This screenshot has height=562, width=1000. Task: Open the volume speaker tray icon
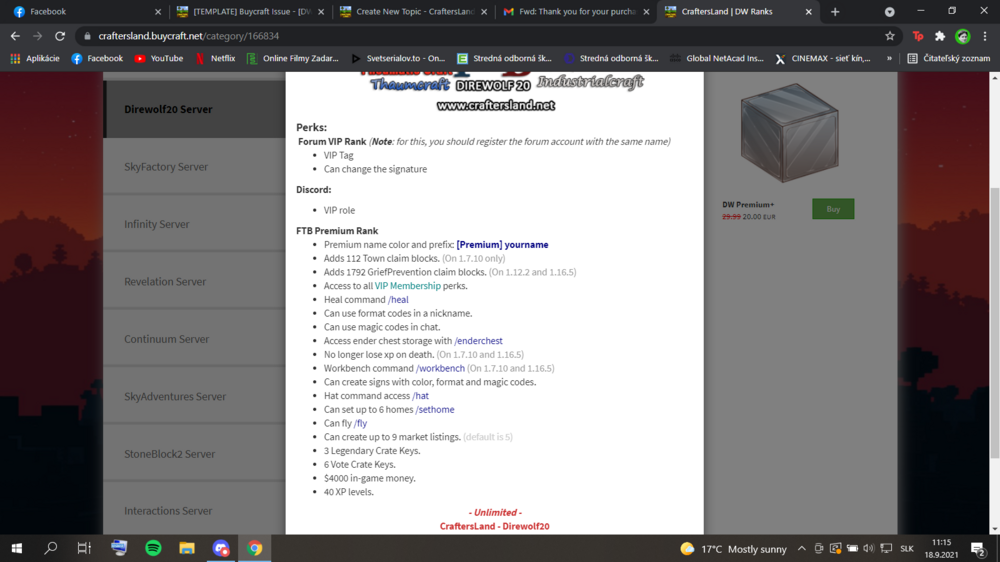click(x=868, y=549)
